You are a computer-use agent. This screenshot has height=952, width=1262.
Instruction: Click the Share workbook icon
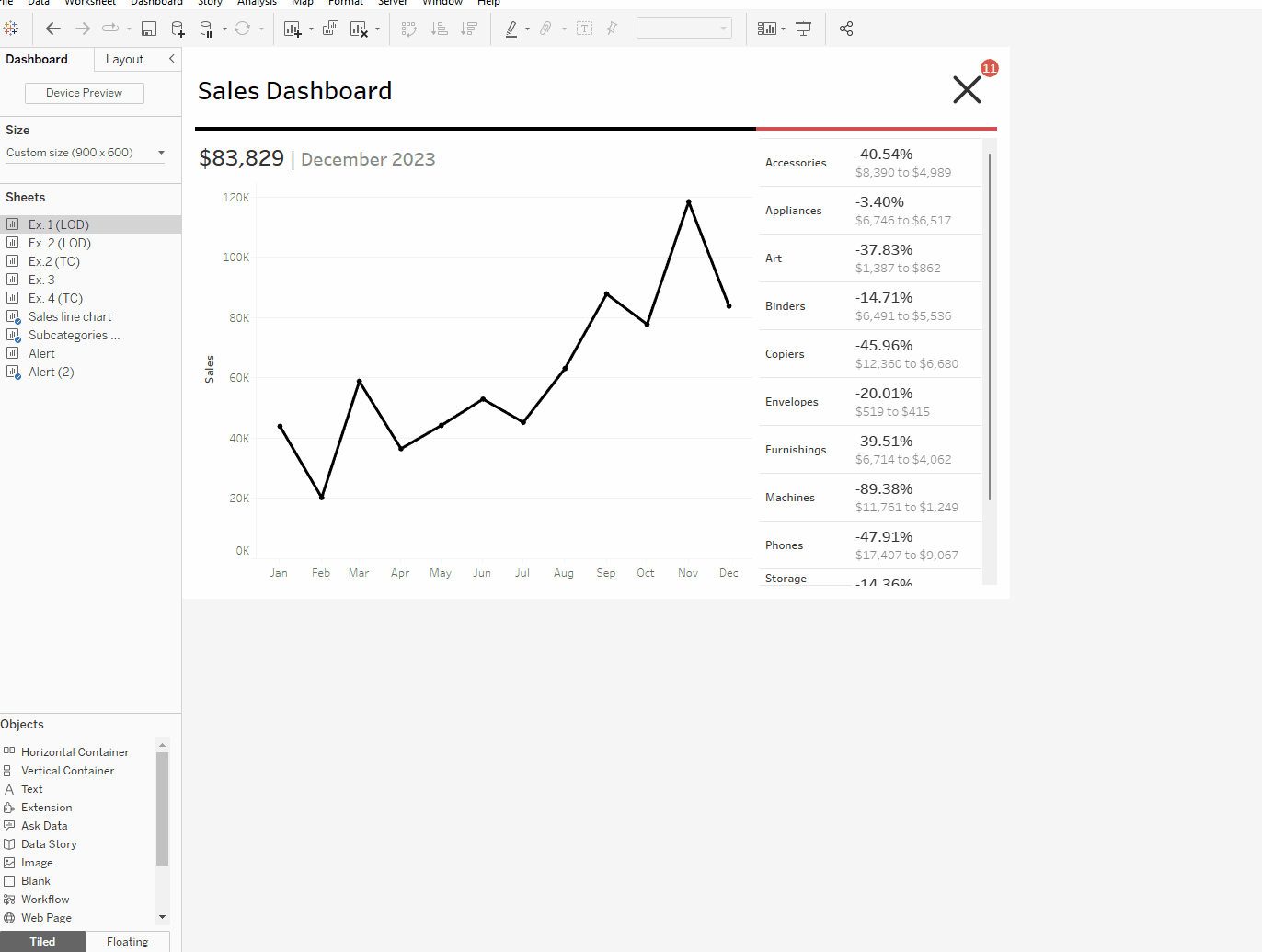(846, 29)
